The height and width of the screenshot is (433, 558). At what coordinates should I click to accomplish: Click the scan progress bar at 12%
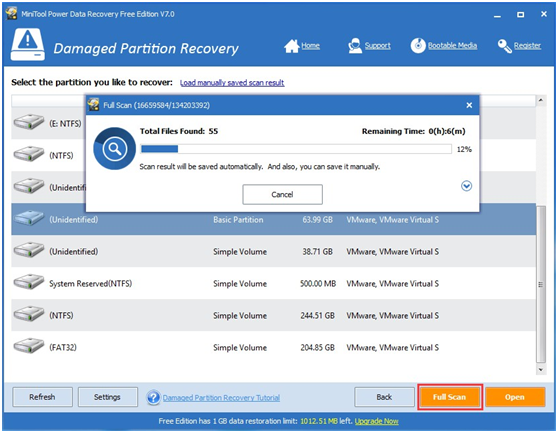pos(296,149)
